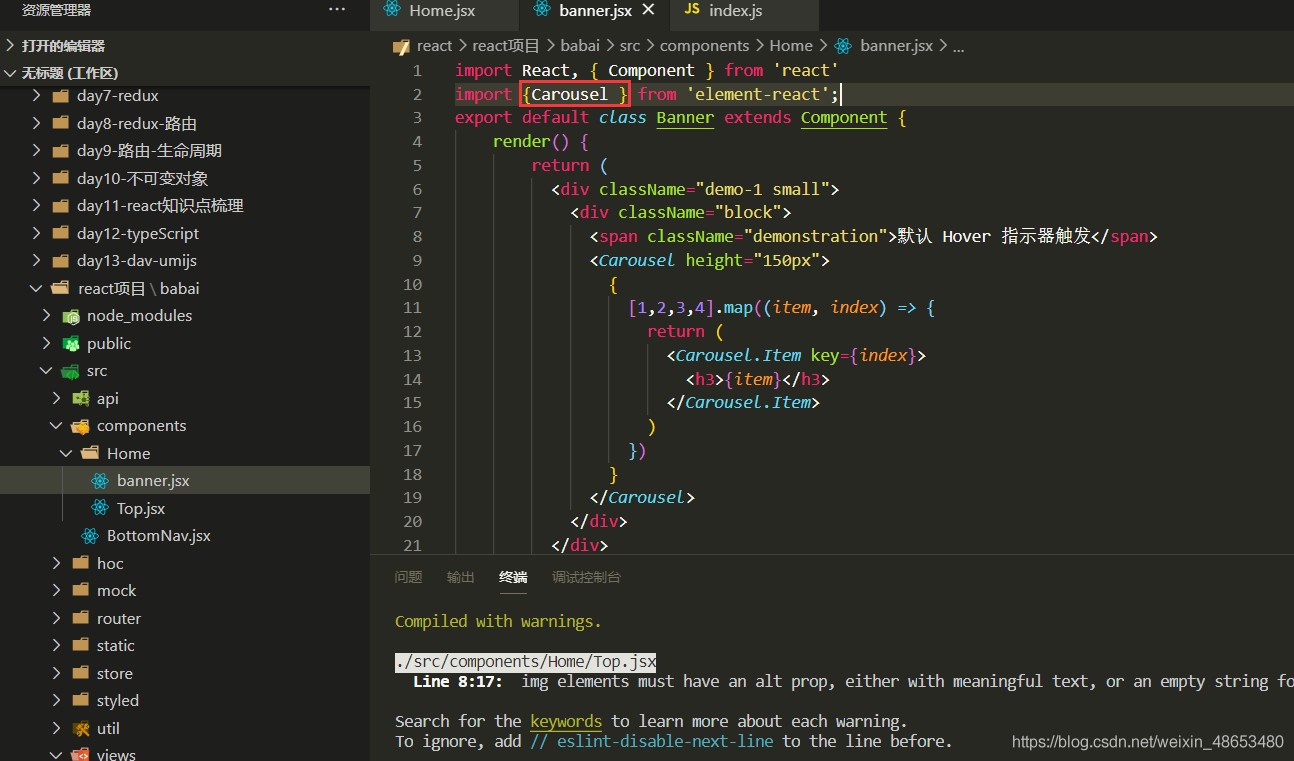Collapse the src folder chevron
This screenshot has width=1294, height=761.
pyautogui.click(x=45, y=371)
